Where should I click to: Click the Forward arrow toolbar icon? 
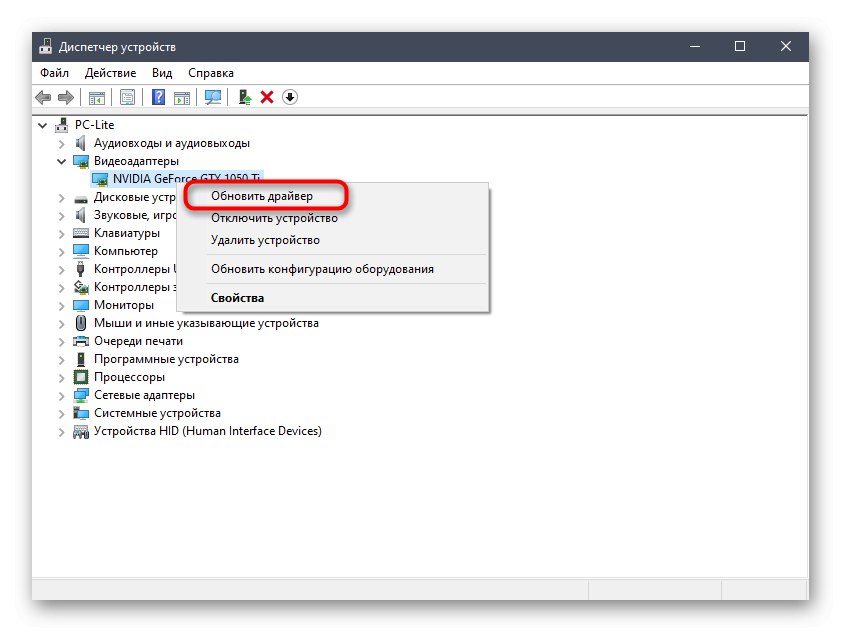pos(65,98)
